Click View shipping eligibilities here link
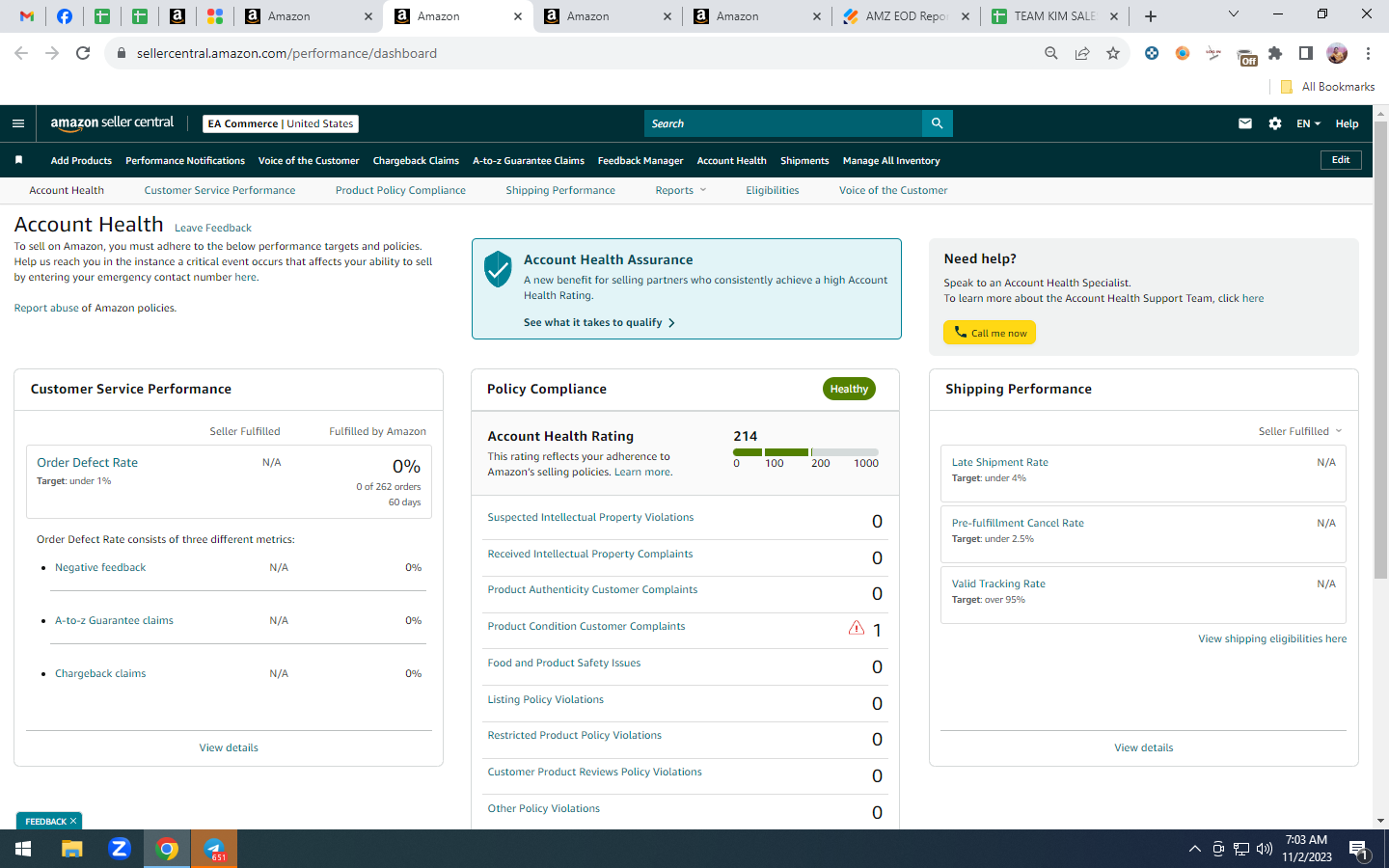This screenshot has height=868, width=1389. pyautogui.click(x=1272, y=638)
